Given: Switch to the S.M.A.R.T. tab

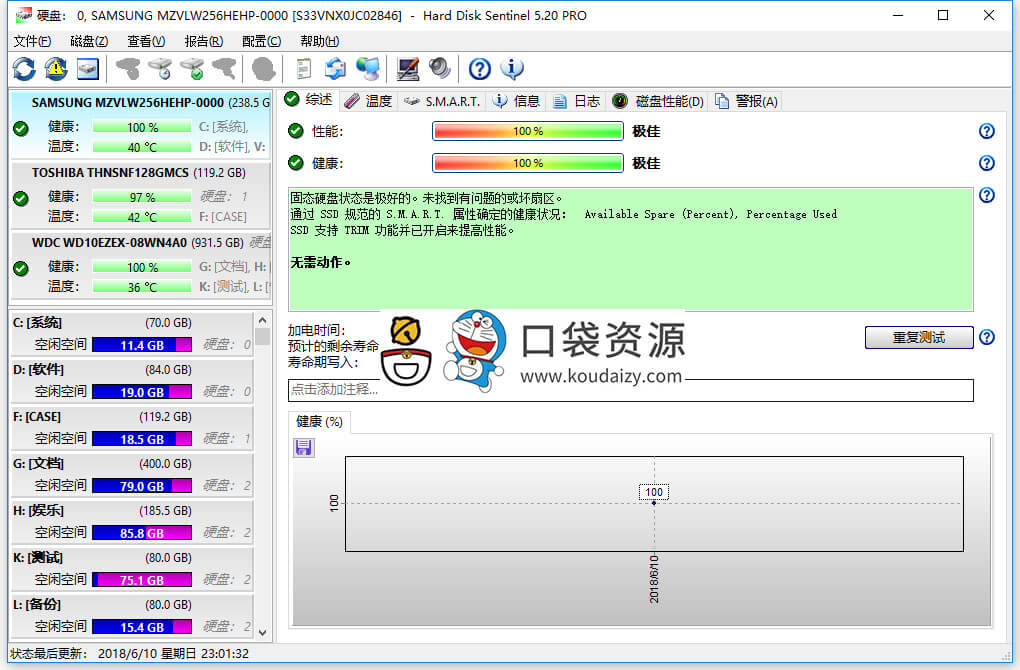Looking at the screenshot, I should point(442,101).
